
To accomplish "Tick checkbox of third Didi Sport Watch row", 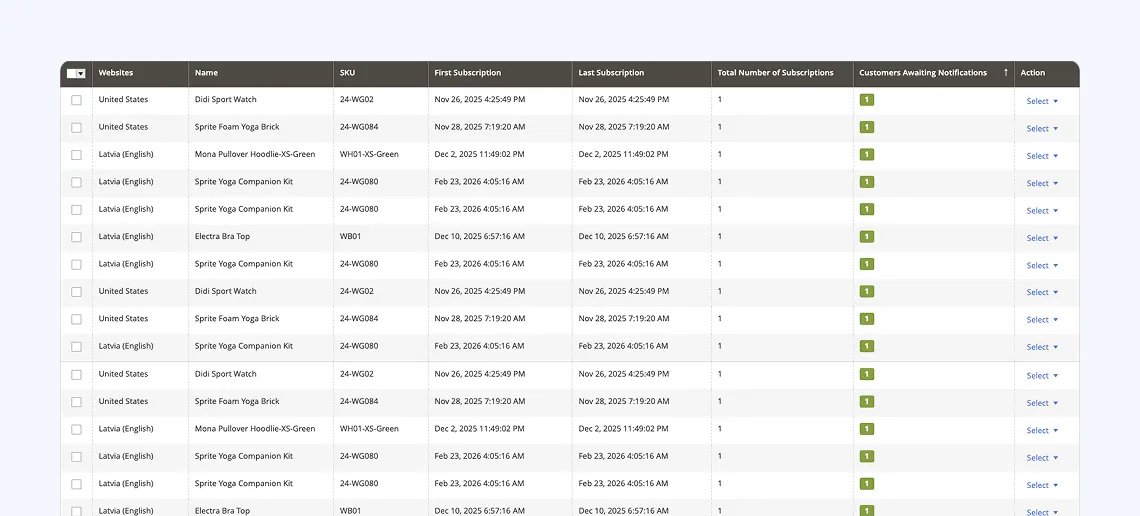I will pos(76,374).
